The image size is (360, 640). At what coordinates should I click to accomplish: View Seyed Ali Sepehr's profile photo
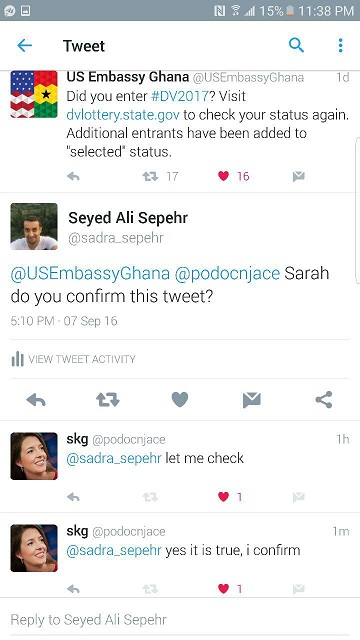click(x=34, y=226)
